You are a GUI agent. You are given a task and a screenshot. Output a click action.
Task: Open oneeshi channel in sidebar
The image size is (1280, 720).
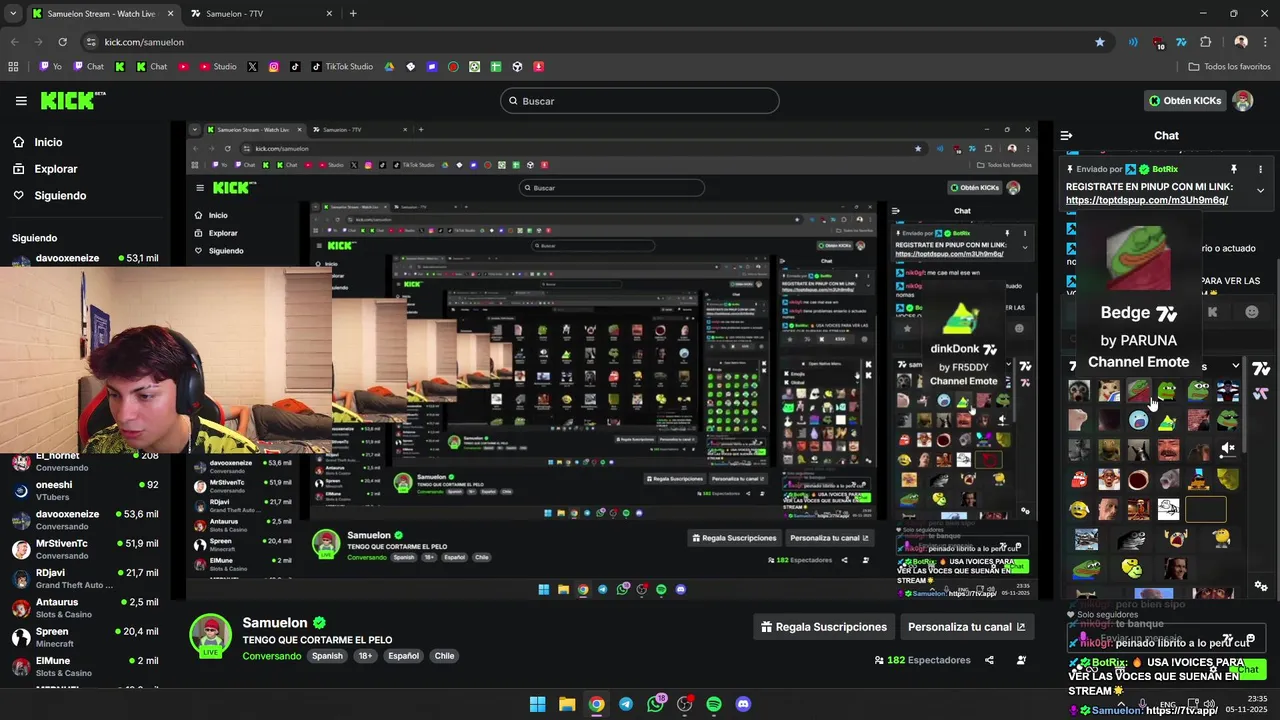(x=85, y=491)
